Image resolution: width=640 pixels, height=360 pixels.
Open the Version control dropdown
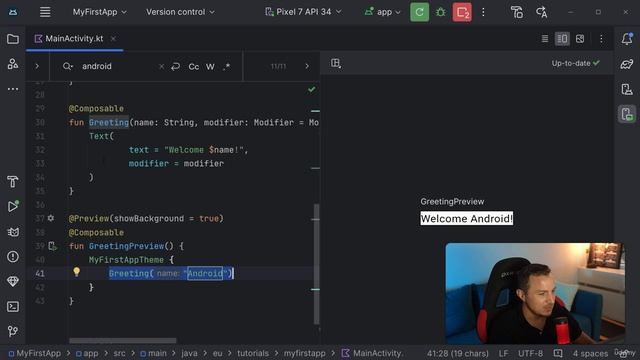coord(180,12)
